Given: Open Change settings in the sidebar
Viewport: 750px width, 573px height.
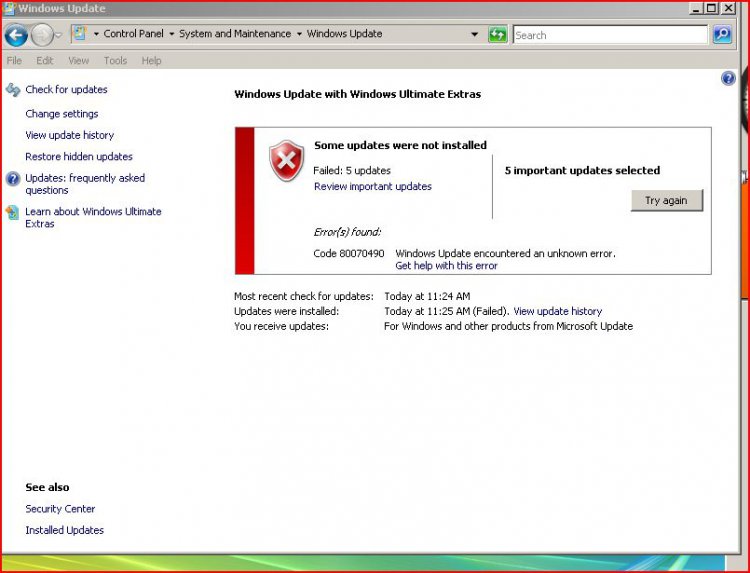Looking at the screenshot, I should [x=62, y=114].
